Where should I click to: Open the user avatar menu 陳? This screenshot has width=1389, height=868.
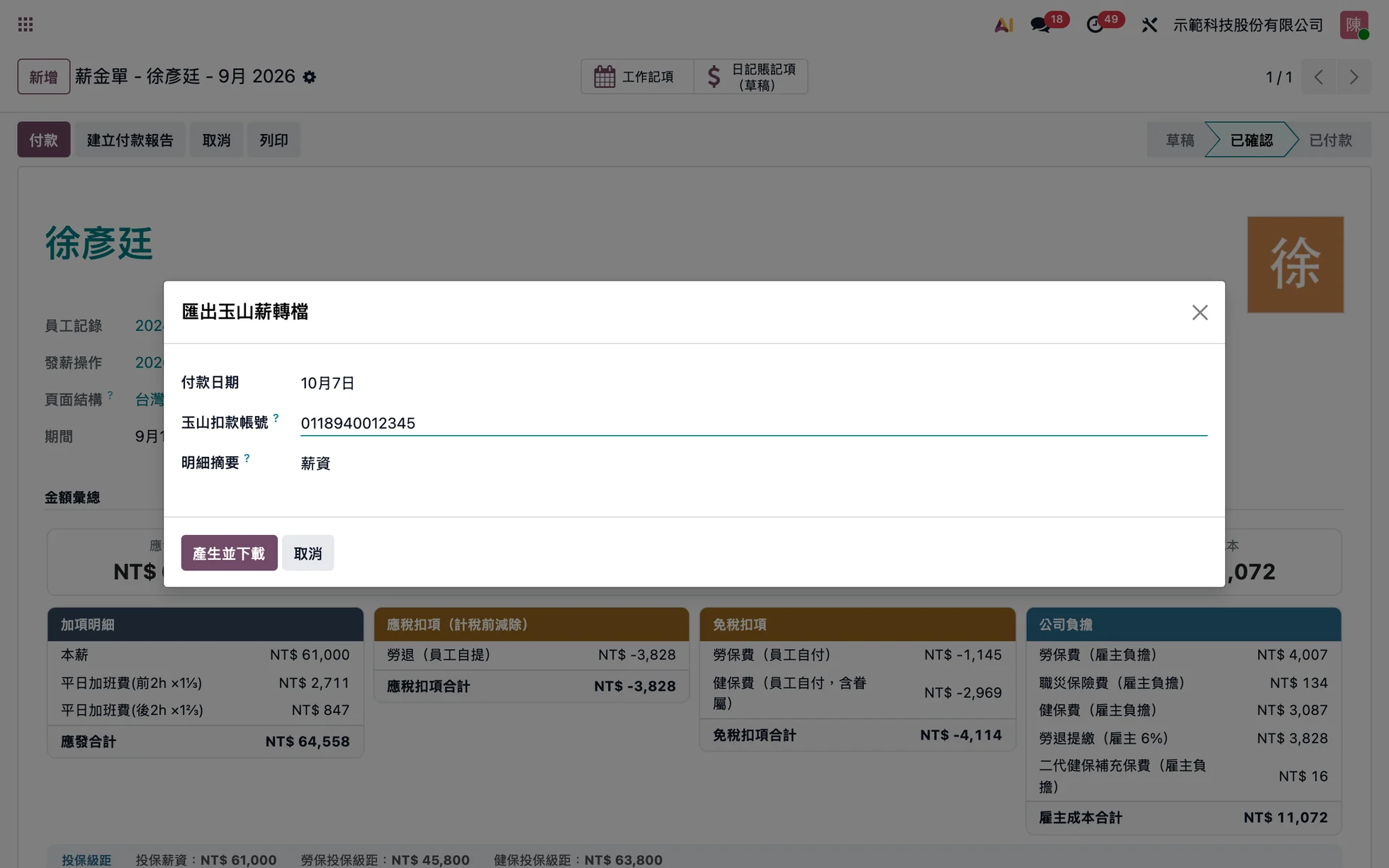(1354, 25)
